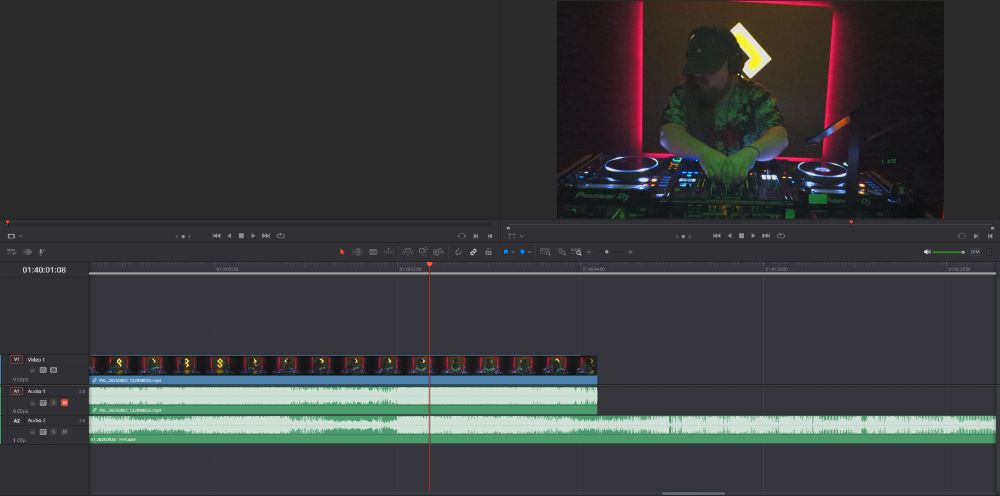This screenshot has height=496, width=1000.
Task: Stop playback in timeline viewer
Action: click(741, 236)
